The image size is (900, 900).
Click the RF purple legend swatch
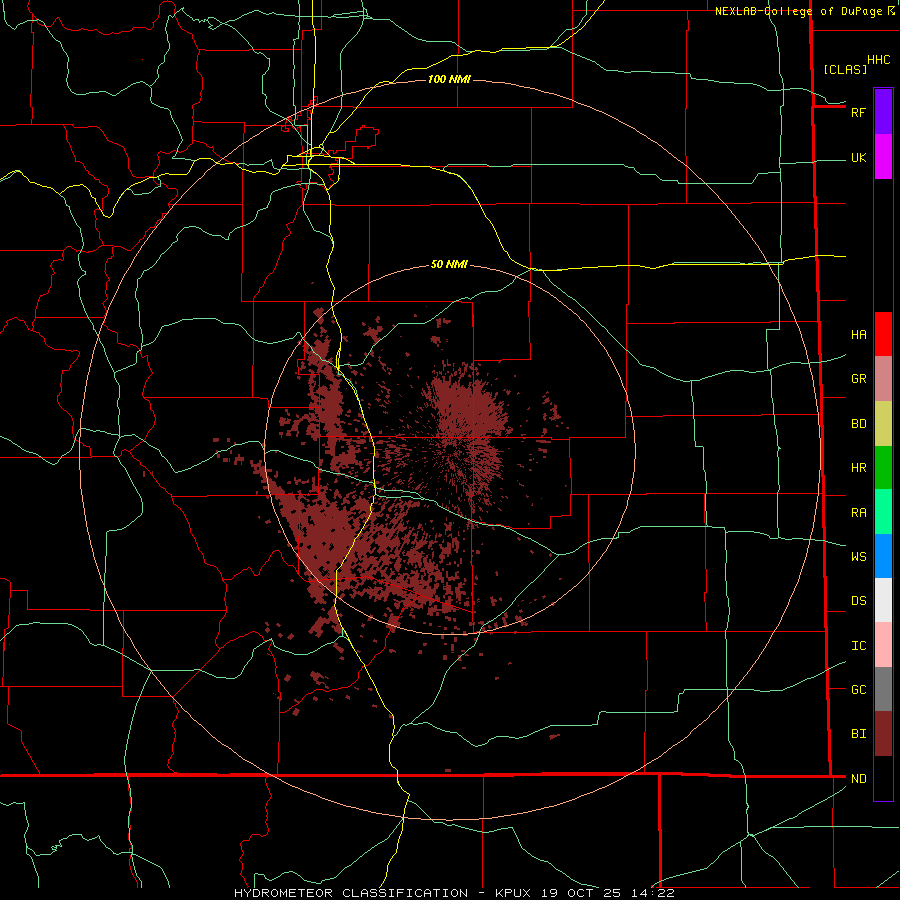coord(883,112)
